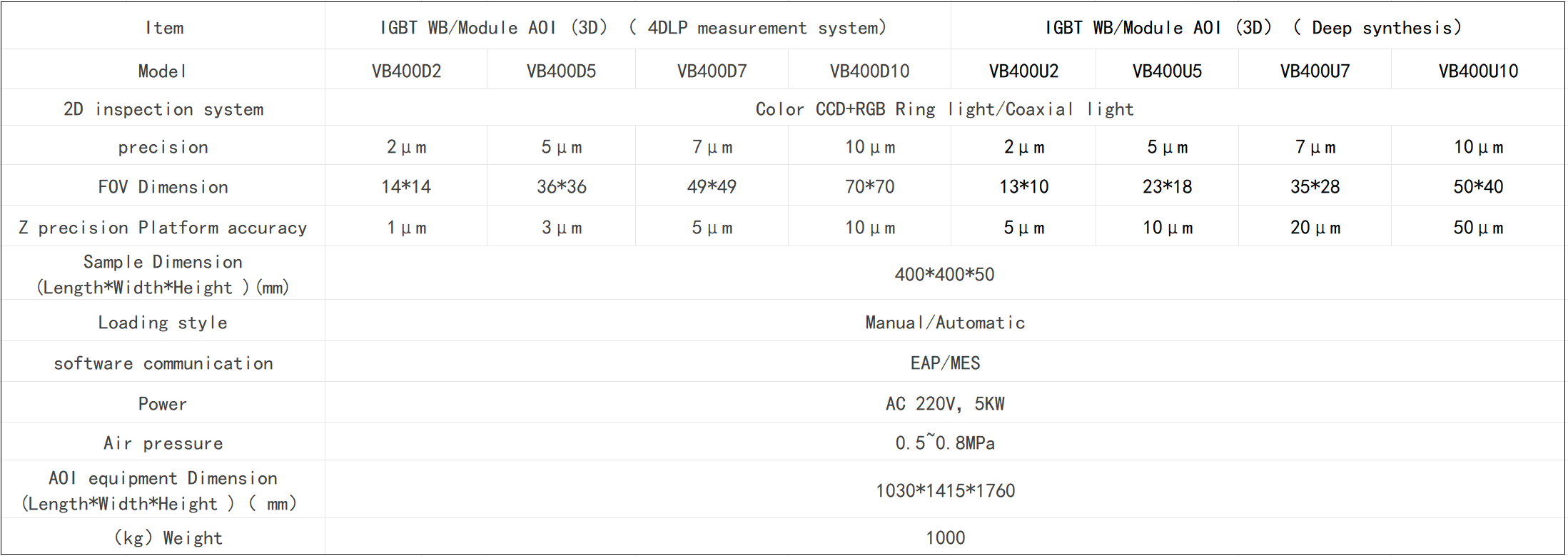Select model VB400D5
1568x556 pixels.
[561, 71]
